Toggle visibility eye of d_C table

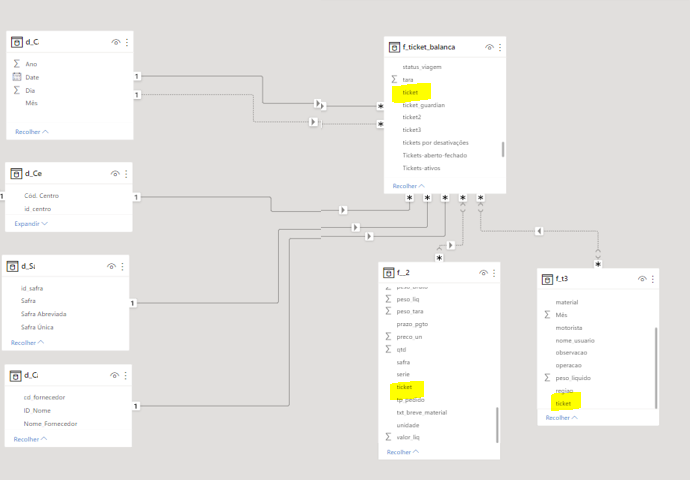point(116,42)
